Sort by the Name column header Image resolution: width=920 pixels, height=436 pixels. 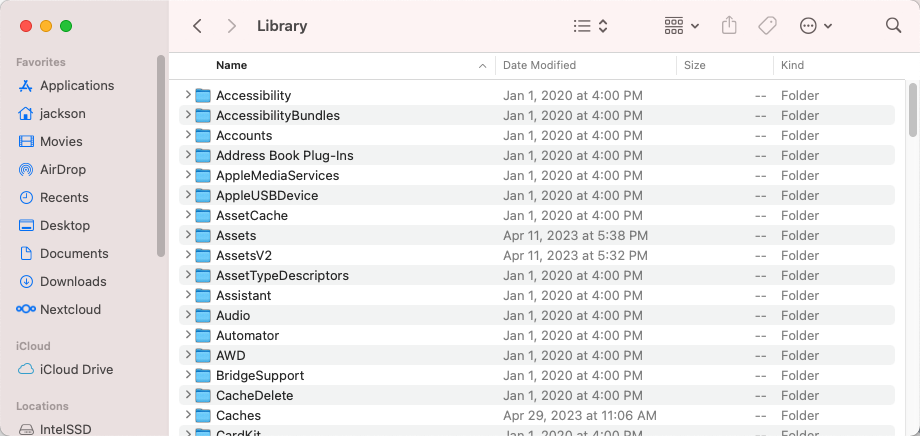[232, 66]
